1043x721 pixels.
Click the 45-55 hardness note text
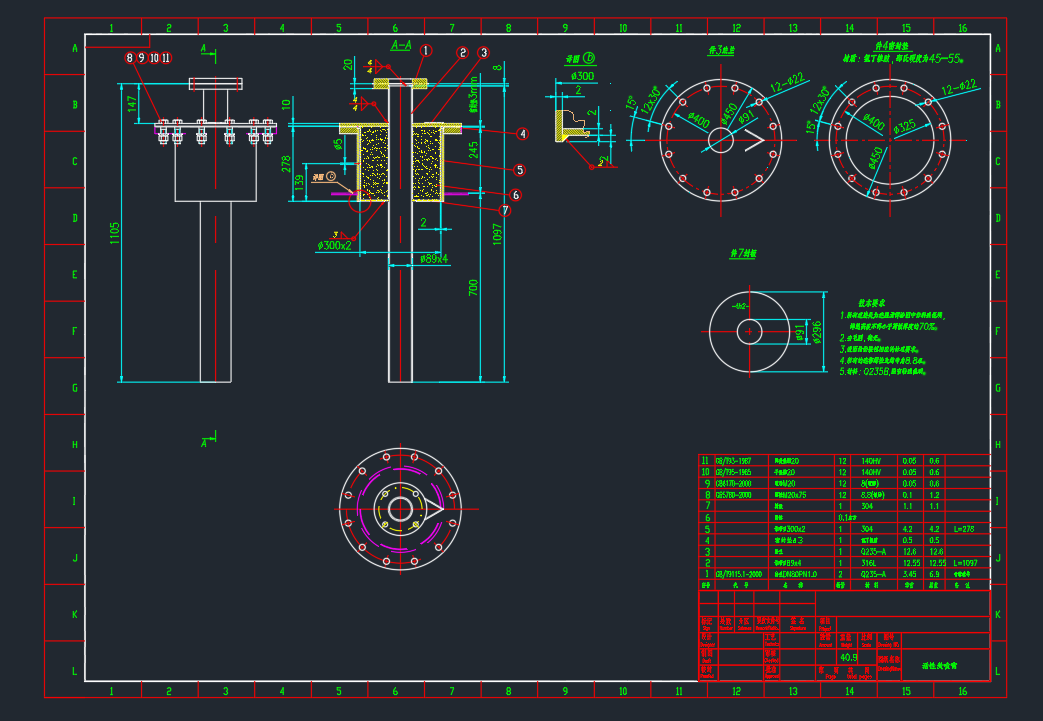pyautogui.click(x=945, y=59)
